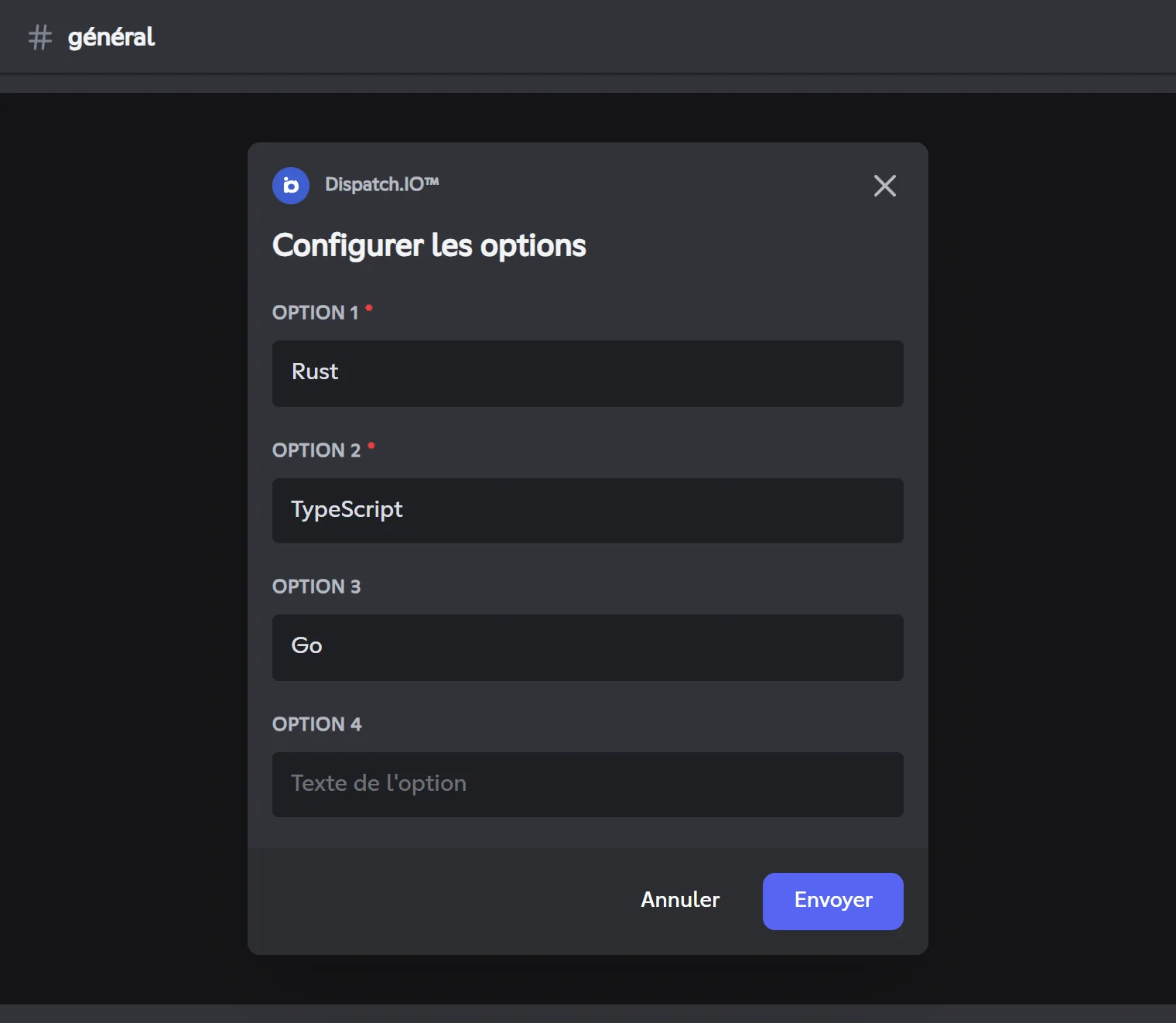This screenshot has height=1023, width=1176.
Task: Click the hash icon beside général
Action: point(40,37)
